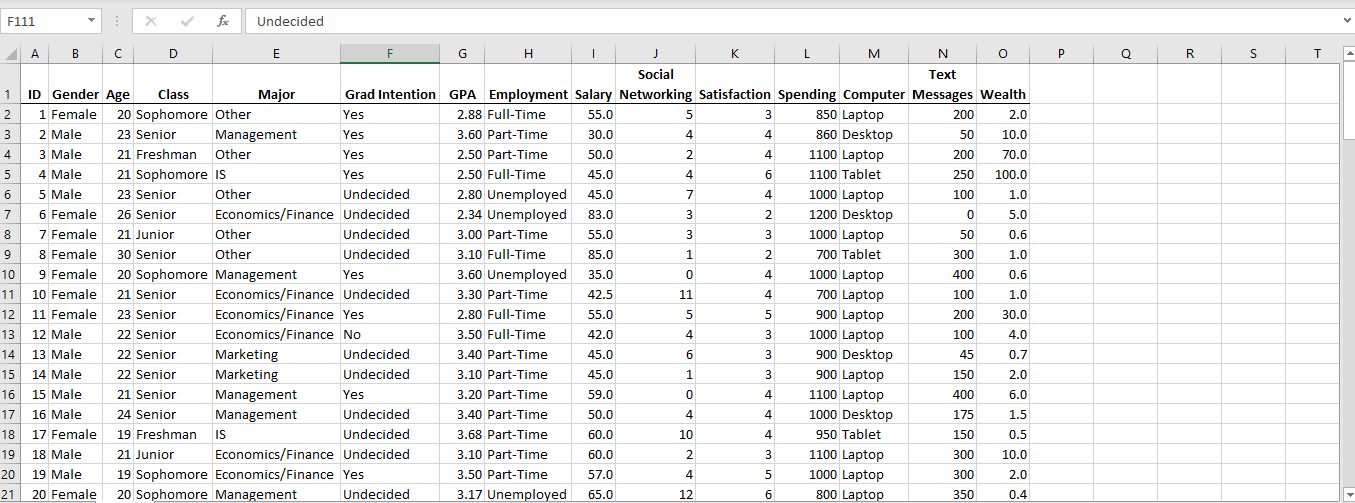Select the Wealth cell 70.0
Viewport: 1355px width, 503px height.
click(1003, 154)
